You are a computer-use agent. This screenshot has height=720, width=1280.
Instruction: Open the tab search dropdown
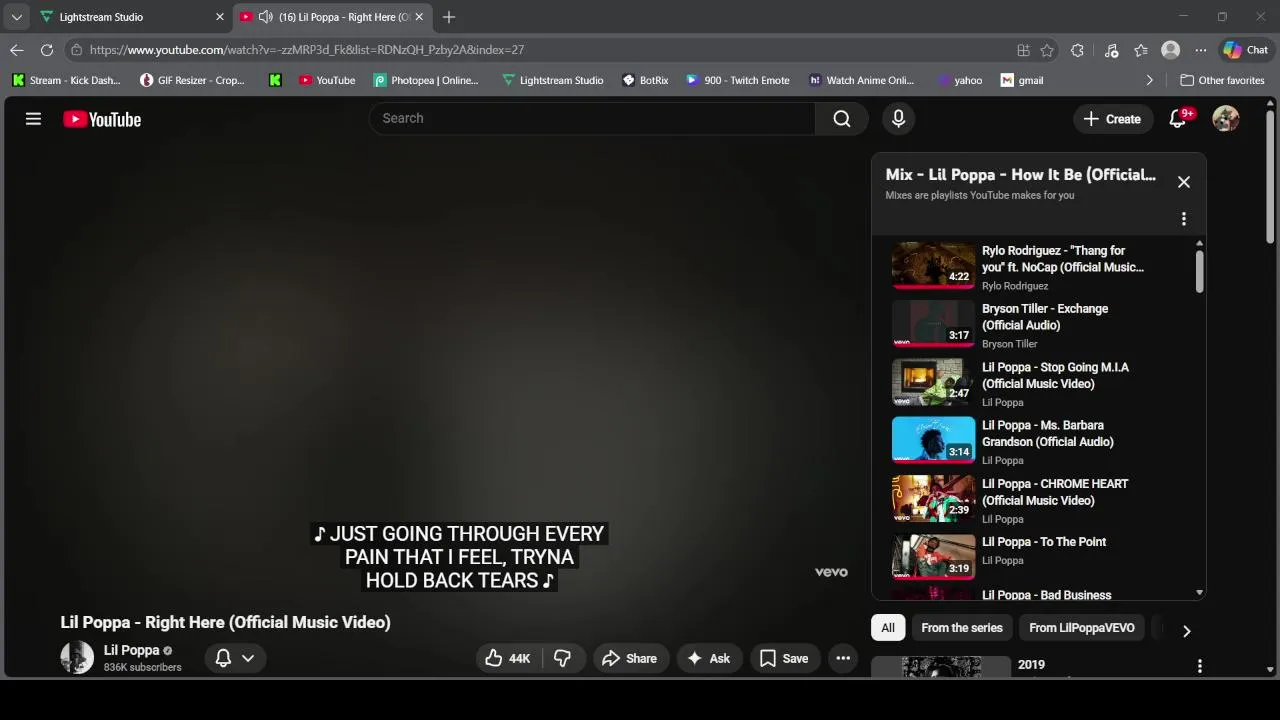17,17
